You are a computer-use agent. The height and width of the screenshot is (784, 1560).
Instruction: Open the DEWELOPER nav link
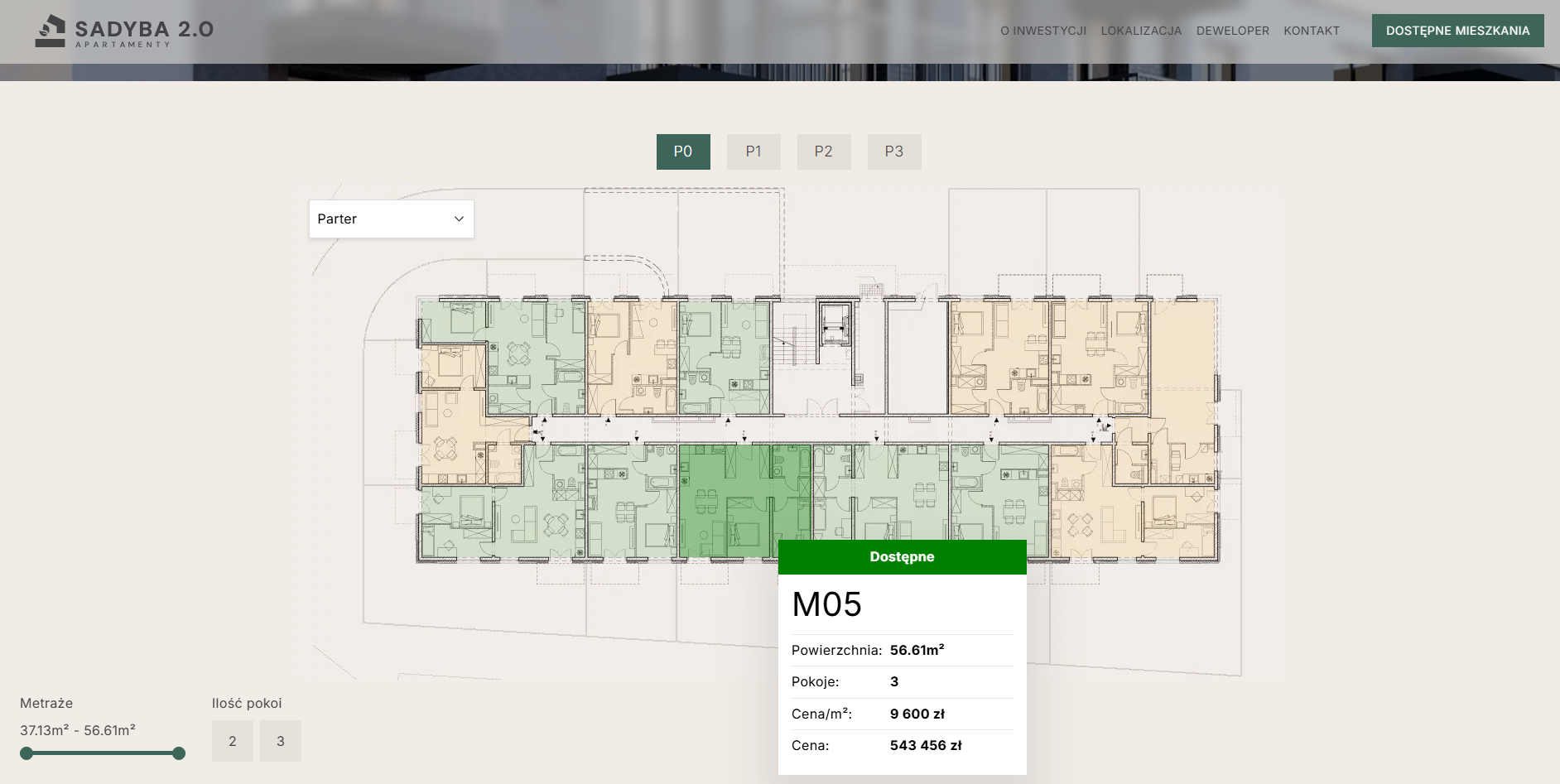click(x=1232, y=31)
